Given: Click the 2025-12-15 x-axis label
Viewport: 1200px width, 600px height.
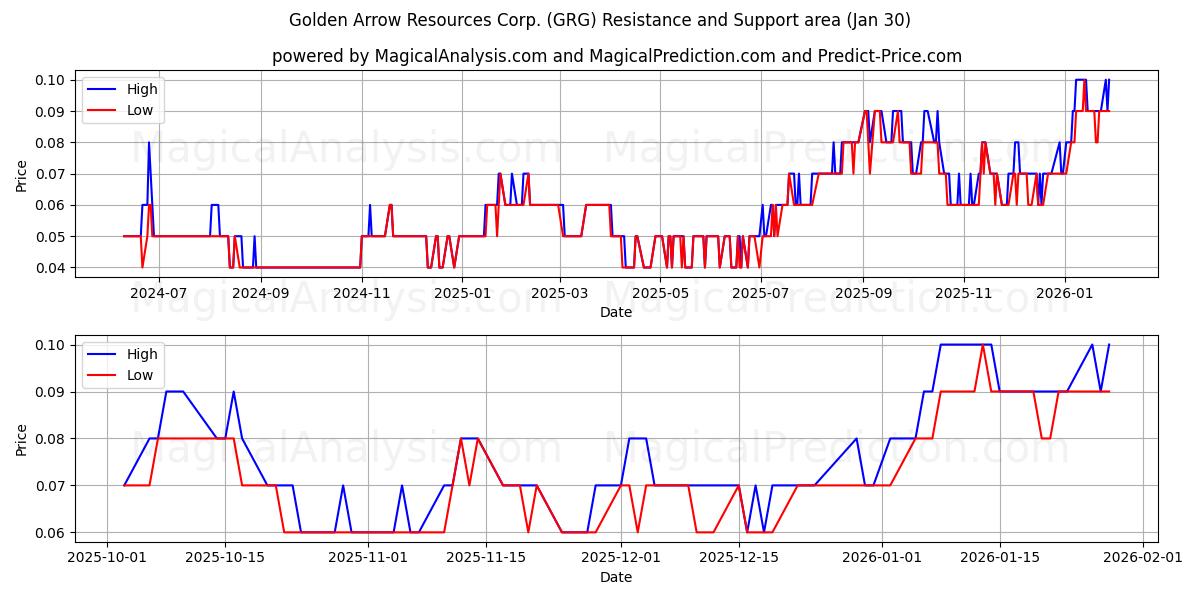Looking at the screenshot, I should 739,559.
